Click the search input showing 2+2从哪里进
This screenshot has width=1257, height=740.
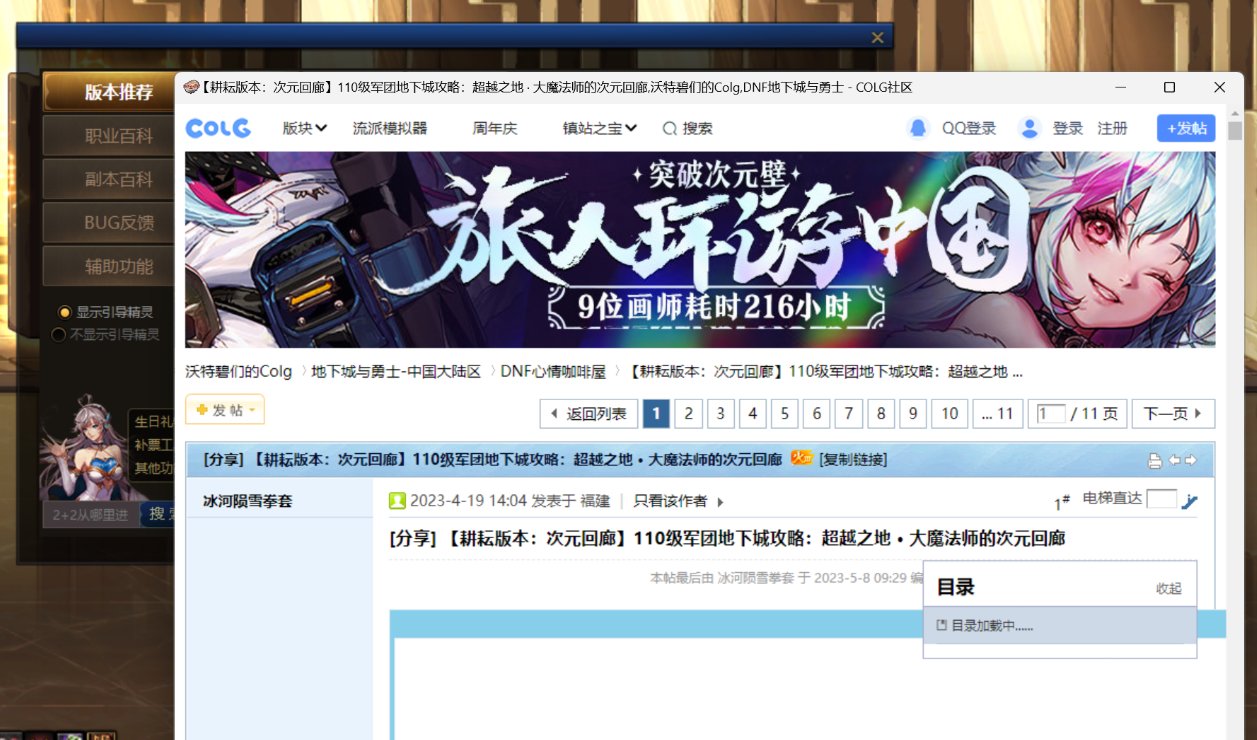pyautogui.click(x=91, y=515)
